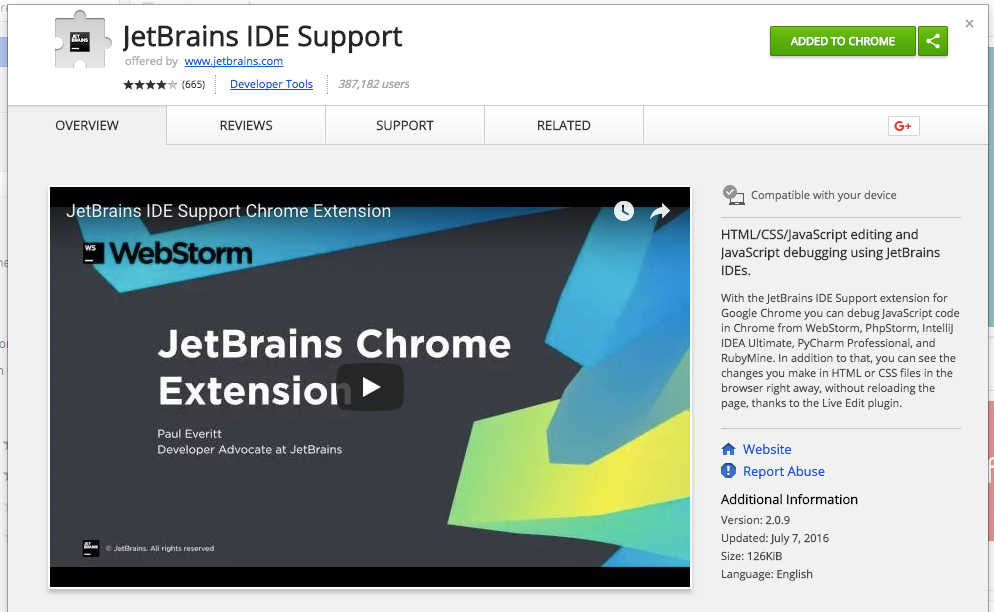The image size is (994, 612).
Task: Open the www.jetbrains.com link
Action: coord(233,62)
